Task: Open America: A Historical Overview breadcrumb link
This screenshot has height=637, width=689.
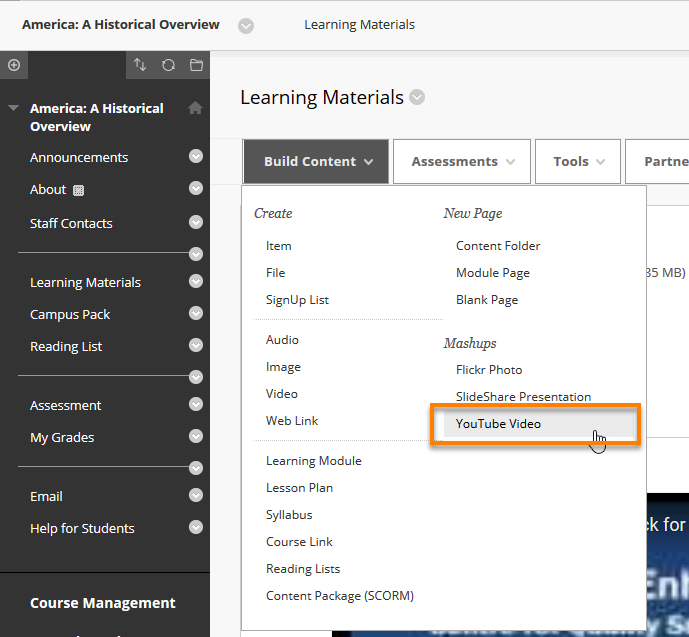Action: click(x=120, y=25)
